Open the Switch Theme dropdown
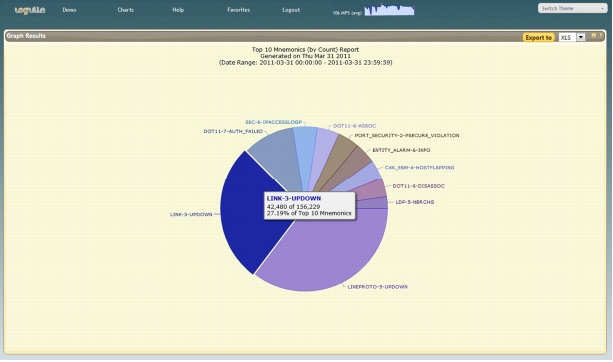This screenshot has width=613, height=362. click(x=572, y=8)
